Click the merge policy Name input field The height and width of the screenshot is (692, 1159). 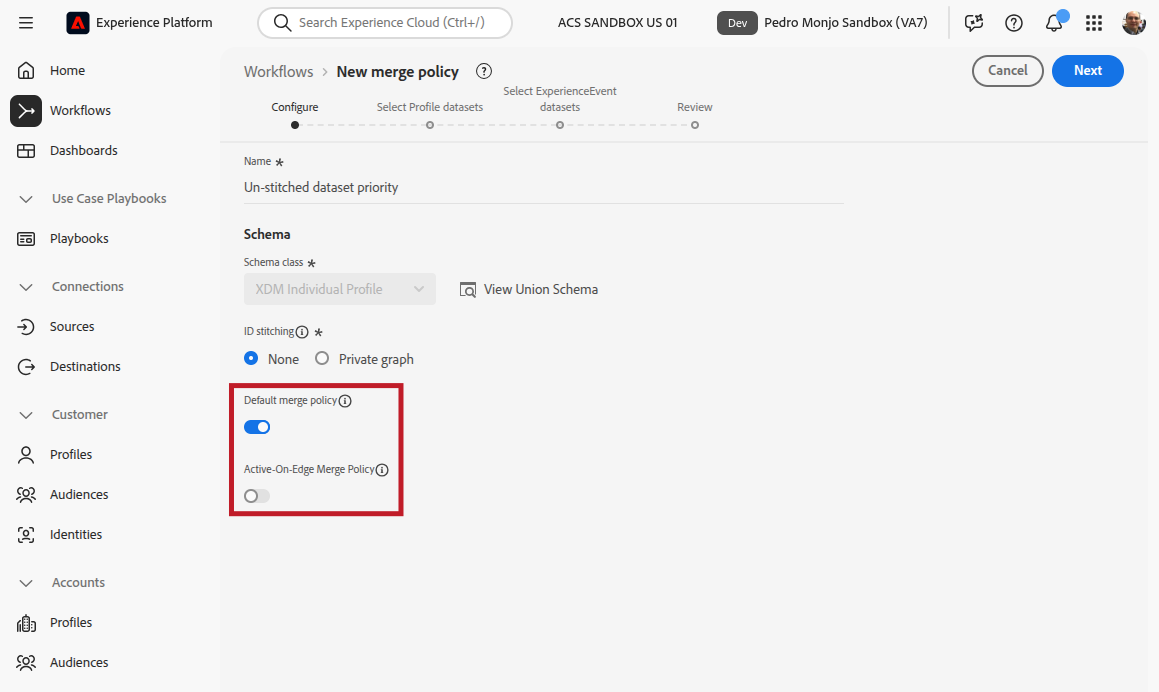[543, 187]
